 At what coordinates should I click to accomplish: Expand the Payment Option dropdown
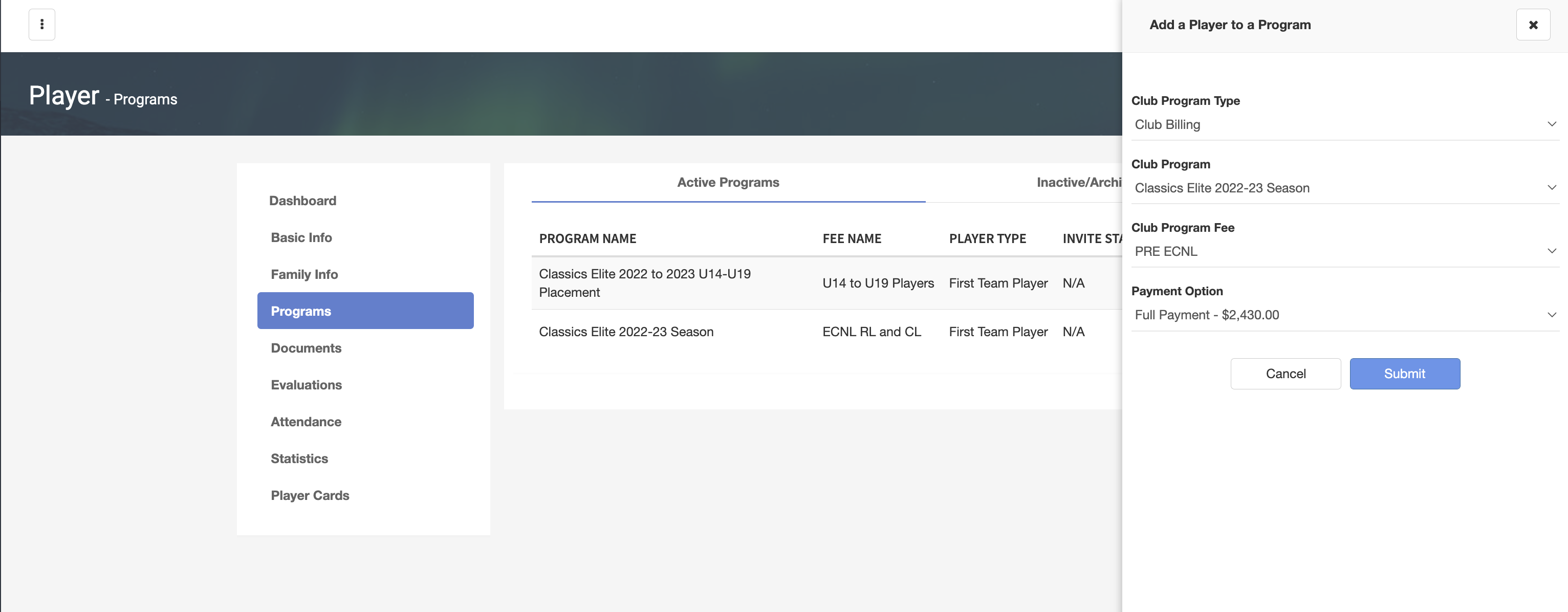[1344, 315]
